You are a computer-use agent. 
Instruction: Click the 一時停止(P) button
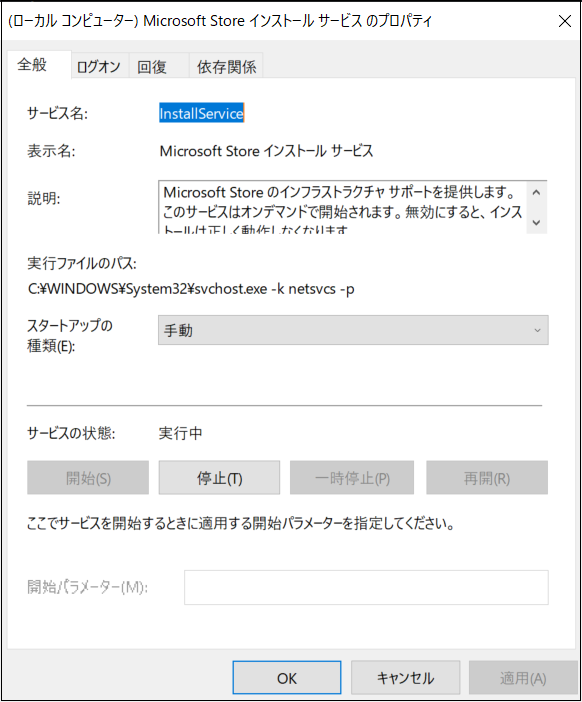[x=352, y=478]
